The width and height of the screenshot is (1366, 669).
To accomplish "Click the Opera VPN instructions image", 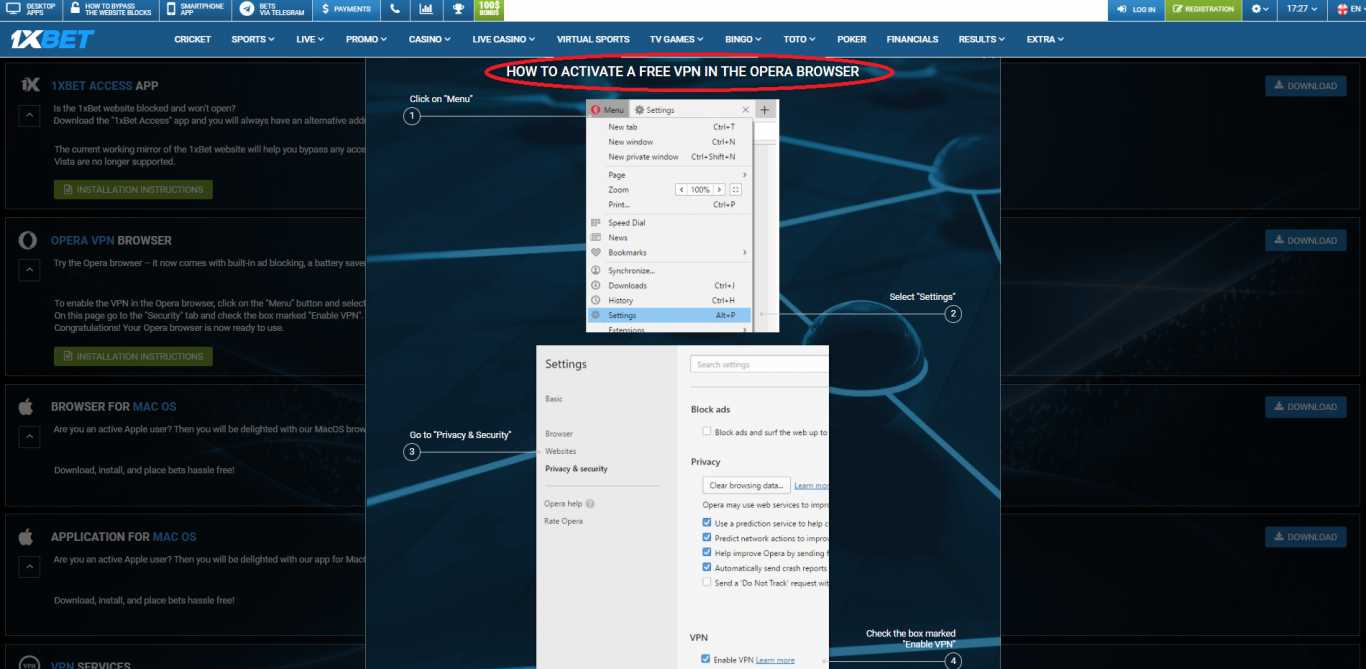I will 683,363.
